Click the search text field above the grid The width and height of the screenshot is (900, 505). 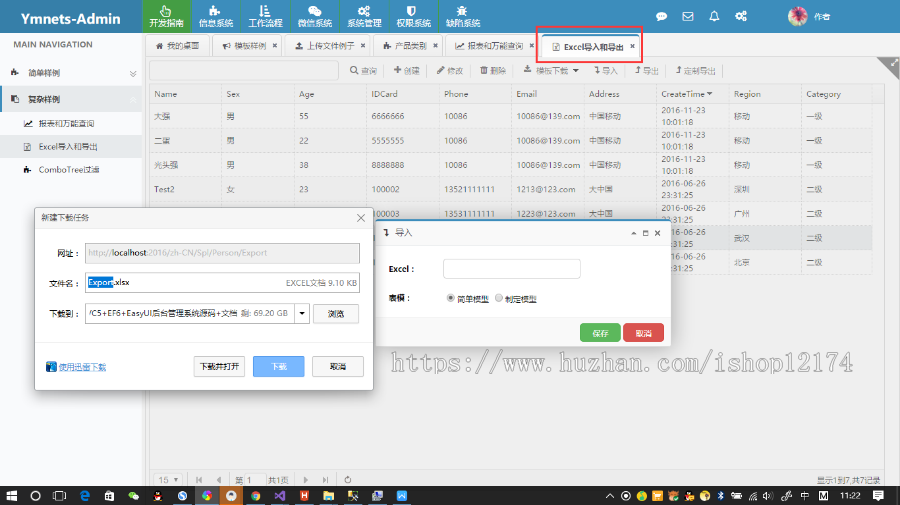[x=243, y=71]
